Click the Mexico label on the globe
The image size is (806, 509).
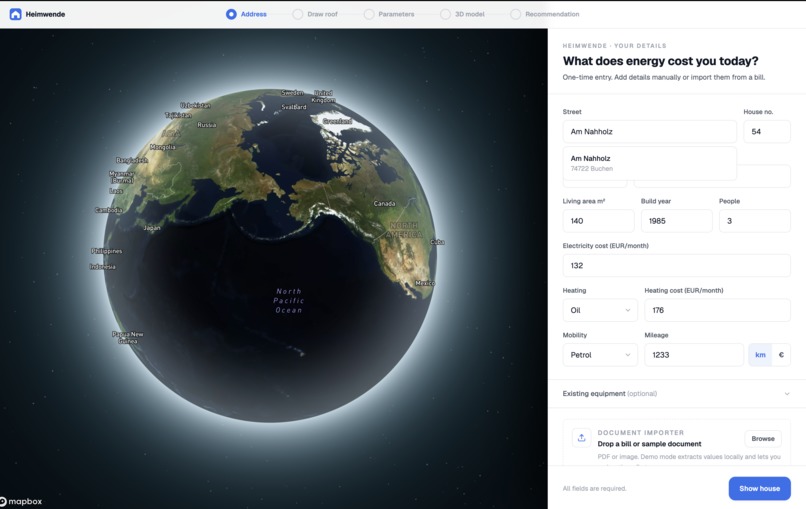pyautogui.click(x=425, y=283)
